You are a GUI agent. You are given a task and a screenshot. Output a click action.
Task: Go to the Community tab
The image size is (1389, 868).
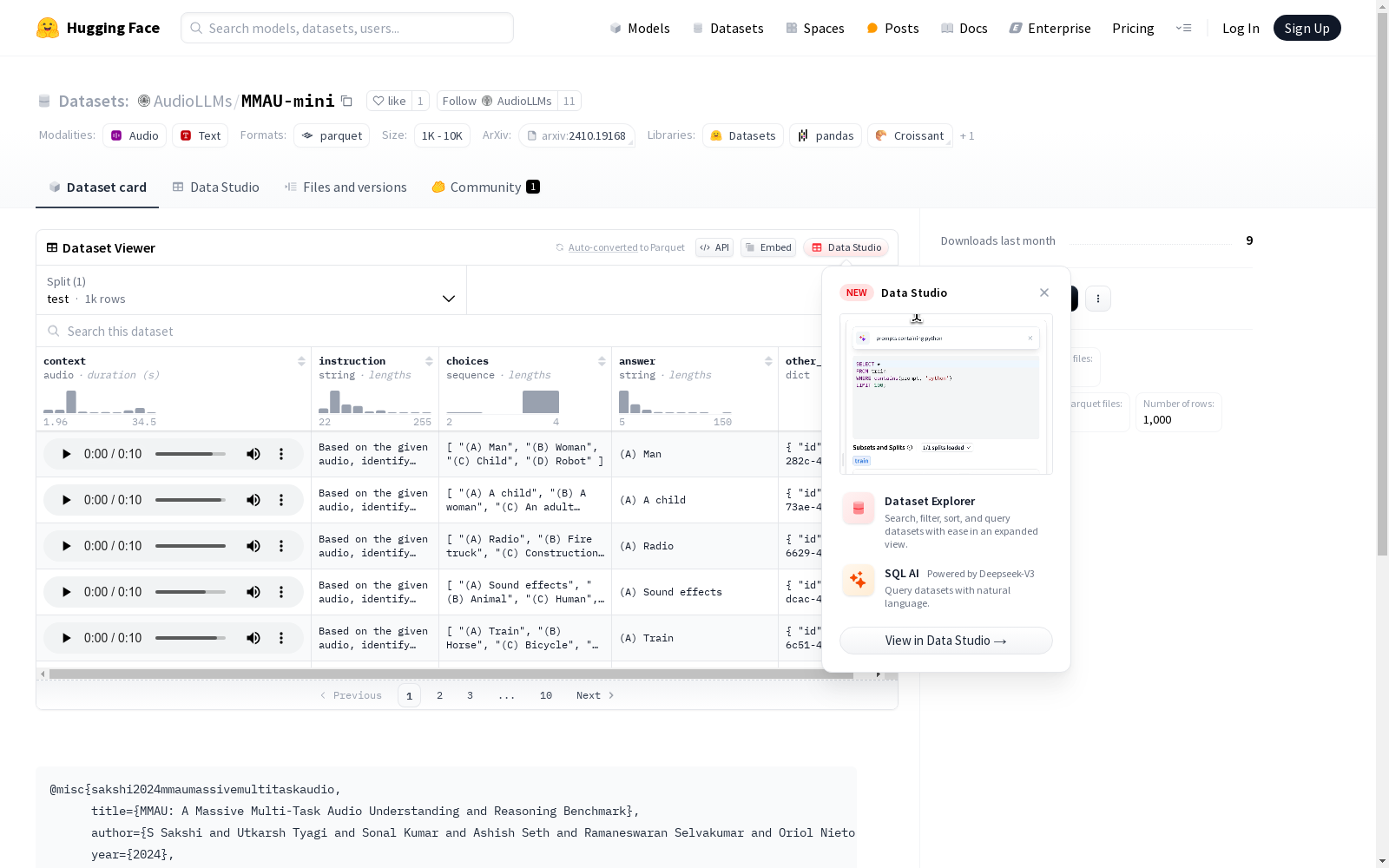486,187
